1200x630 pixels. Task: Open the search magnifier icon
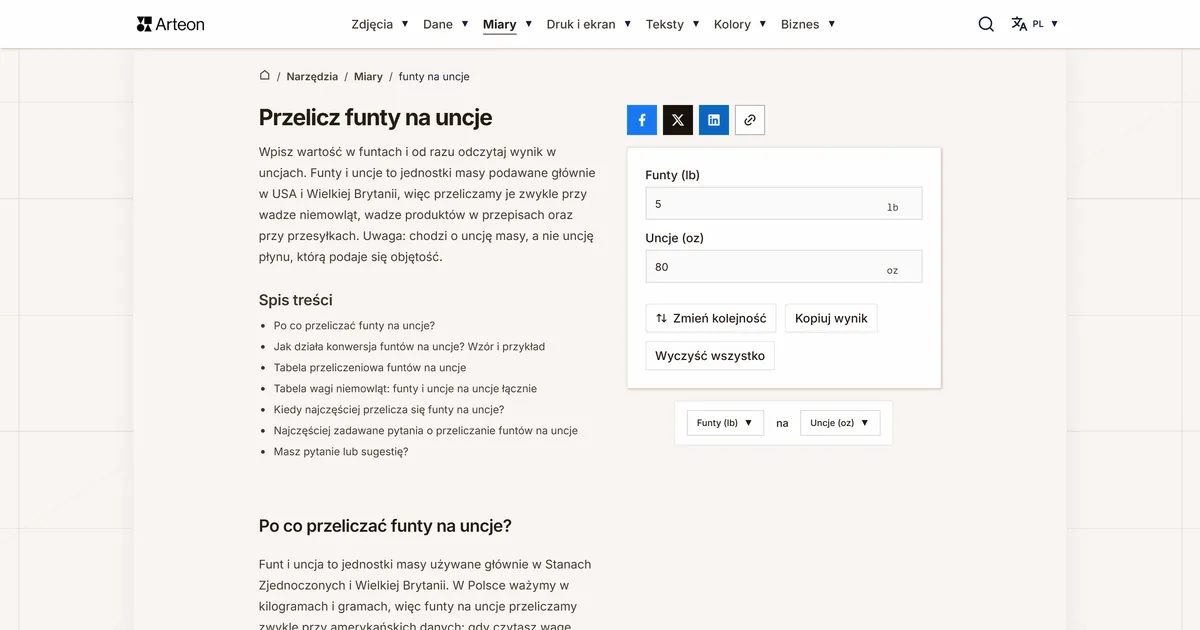pyautogui.click(x=986, y=24)
